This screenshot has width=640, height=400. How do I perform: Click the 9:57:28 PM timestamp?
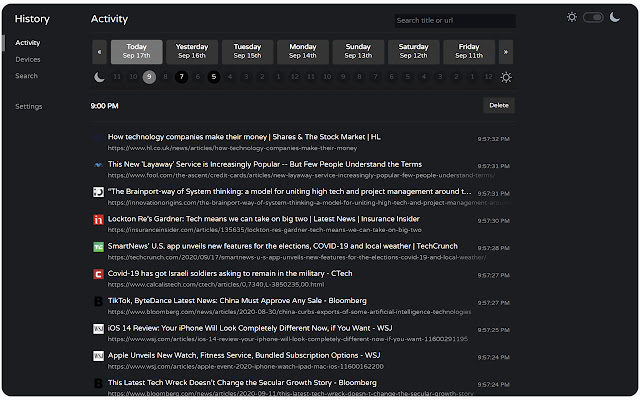(x=493, y=248)
